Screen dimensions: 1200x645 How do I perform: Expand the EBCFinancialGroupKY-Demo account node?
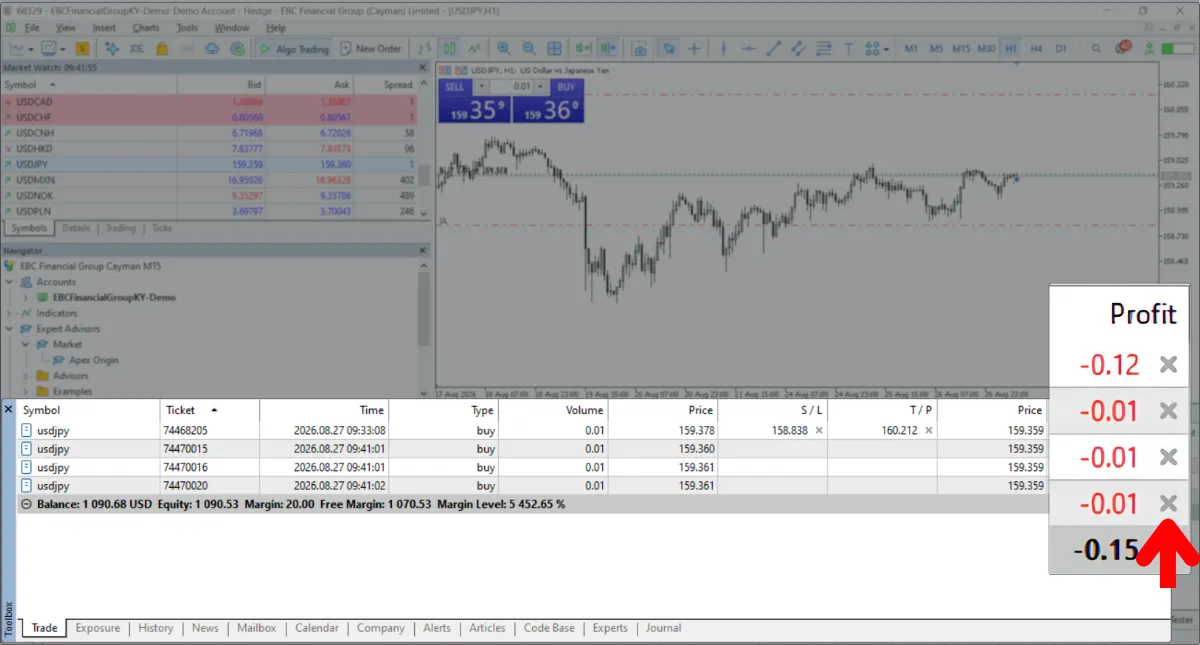(26, 298)
